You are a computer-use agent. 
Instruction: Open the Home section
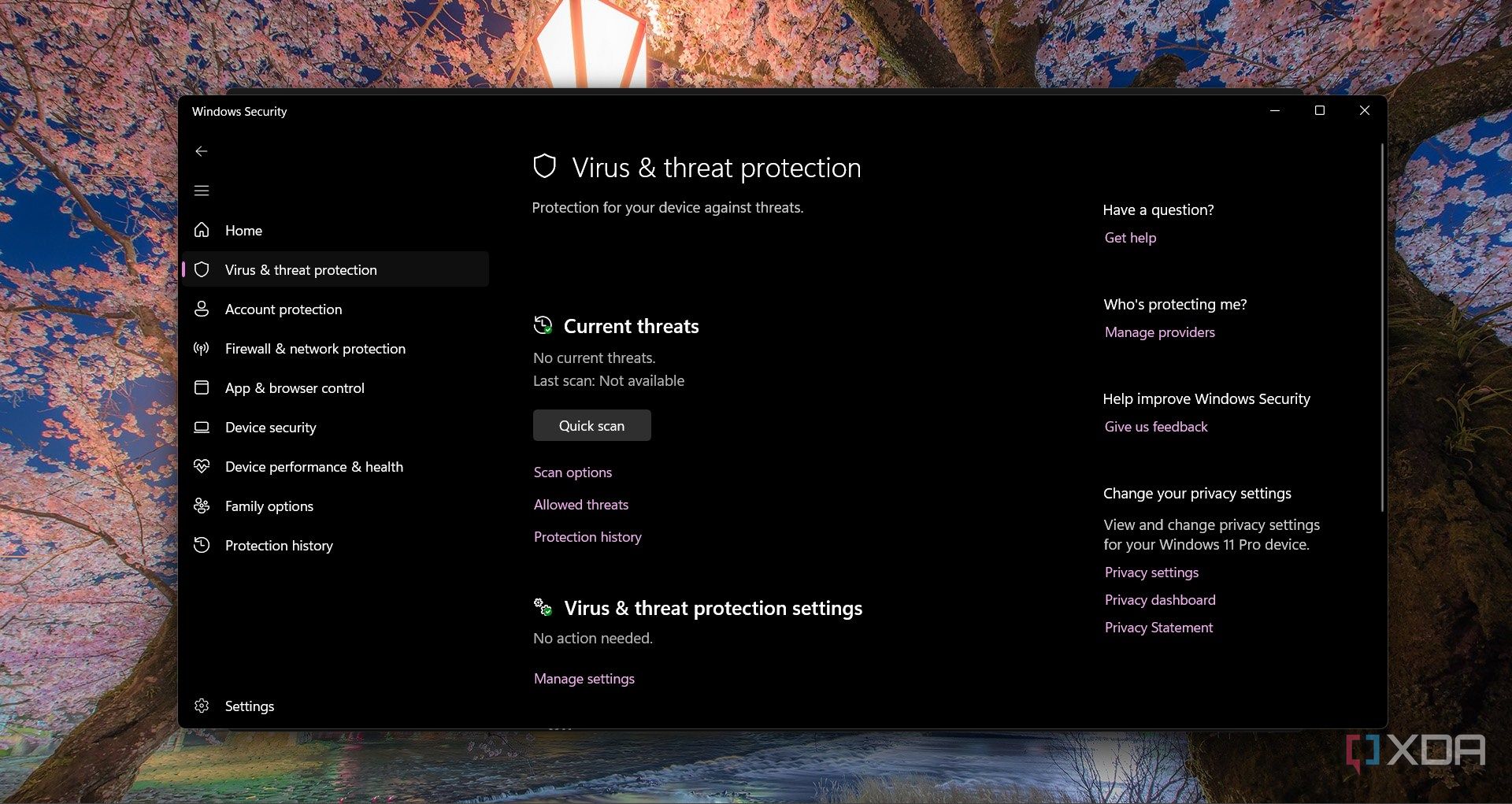tap(336, 230)
